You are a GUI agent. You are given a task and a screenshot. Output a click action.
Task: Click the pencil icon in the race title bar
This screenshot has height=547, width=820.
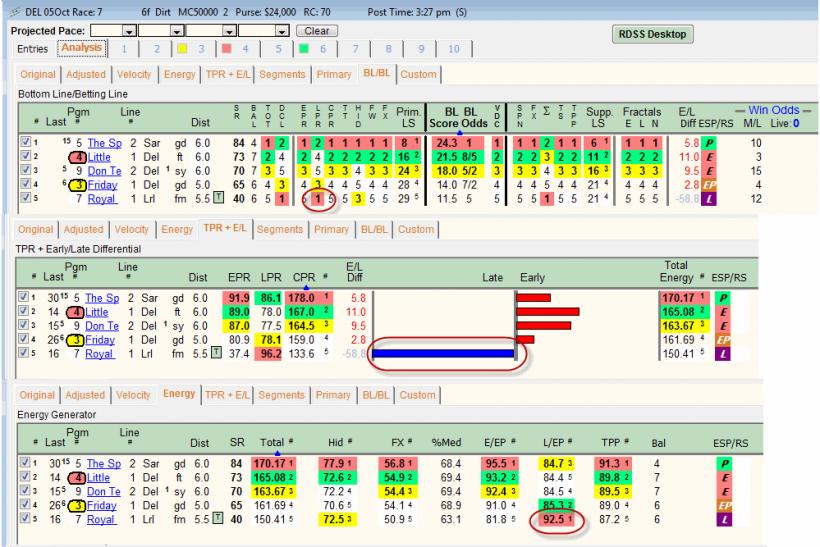[15, 12]
